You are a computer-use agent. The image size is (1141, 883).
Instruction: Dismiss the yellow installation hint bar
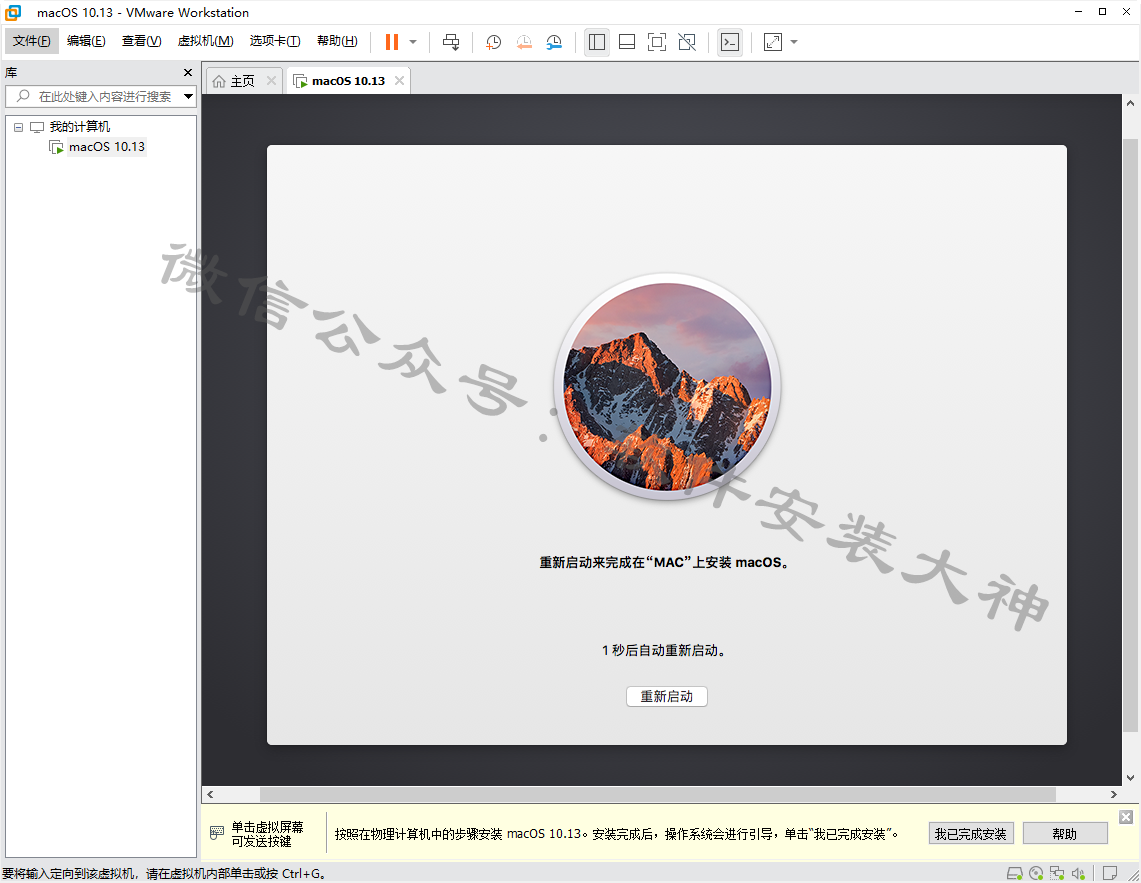point(1126,817)
